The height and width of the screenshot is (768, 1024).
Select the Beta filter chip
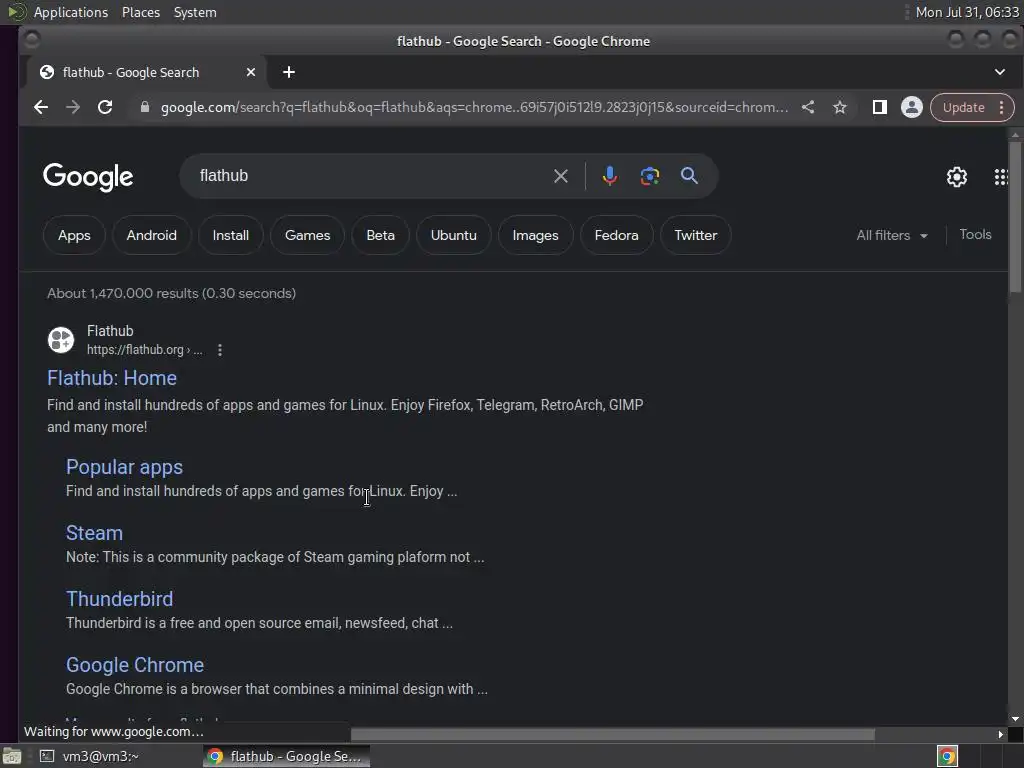click(381, 235)
